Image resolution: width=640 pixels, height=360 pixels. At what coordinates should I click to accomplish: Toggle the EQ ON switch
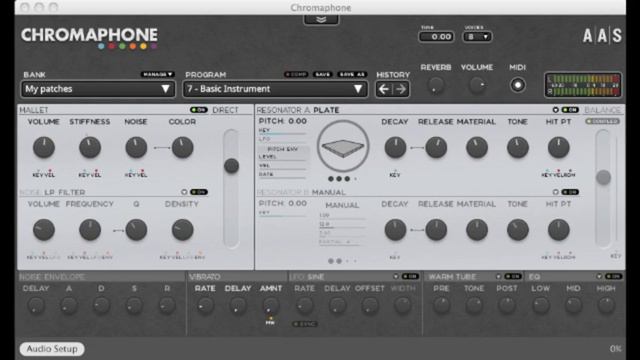point(613,276)
